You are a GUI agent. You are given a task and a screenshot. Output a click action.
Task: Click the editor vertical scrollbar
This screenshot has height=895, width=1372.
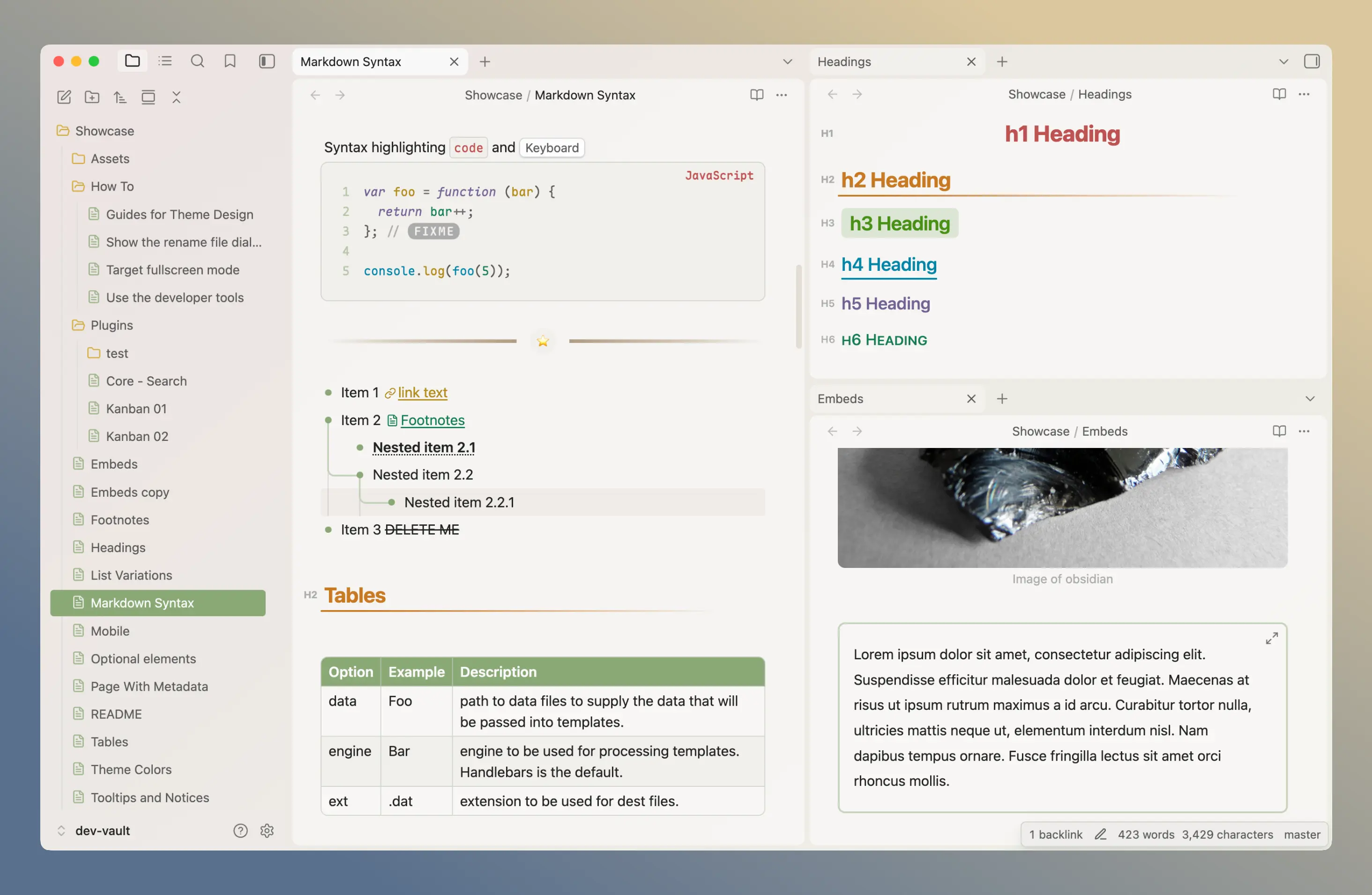tap(798, 306)
